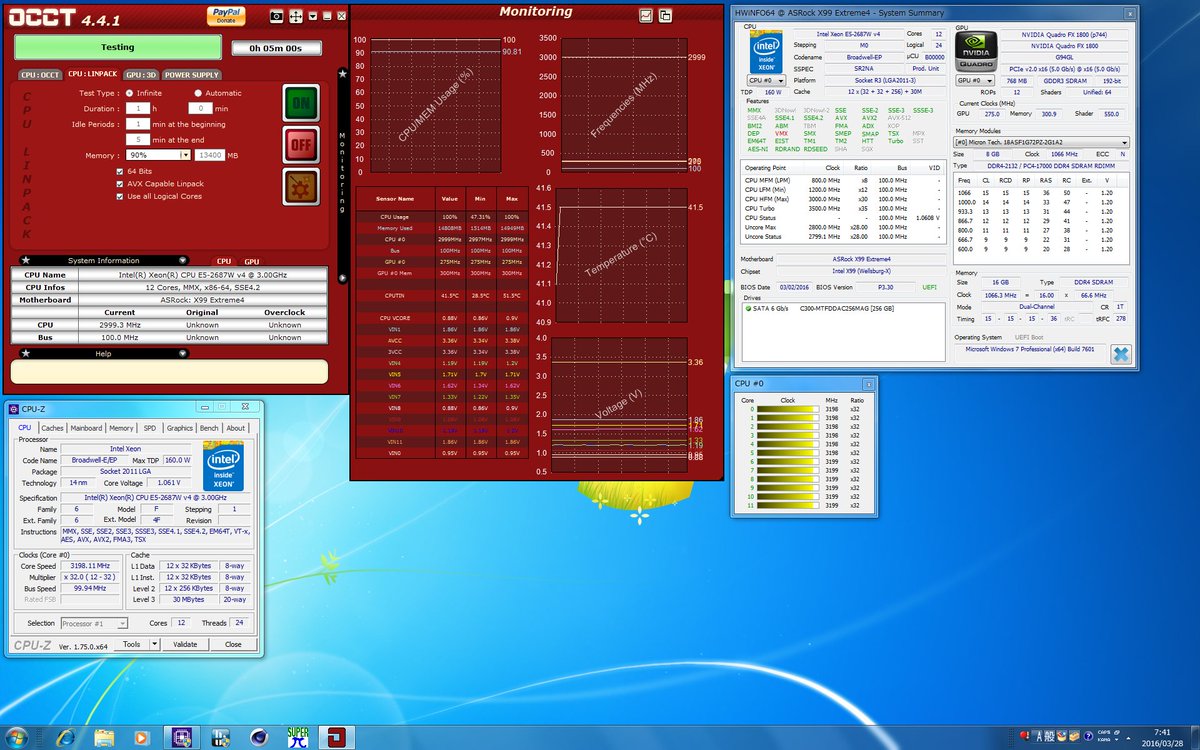Open the Memory percentage dropdown in OCCT
Image resolution: width=1200 pixels, height=750 pixels.
[185, 155]
